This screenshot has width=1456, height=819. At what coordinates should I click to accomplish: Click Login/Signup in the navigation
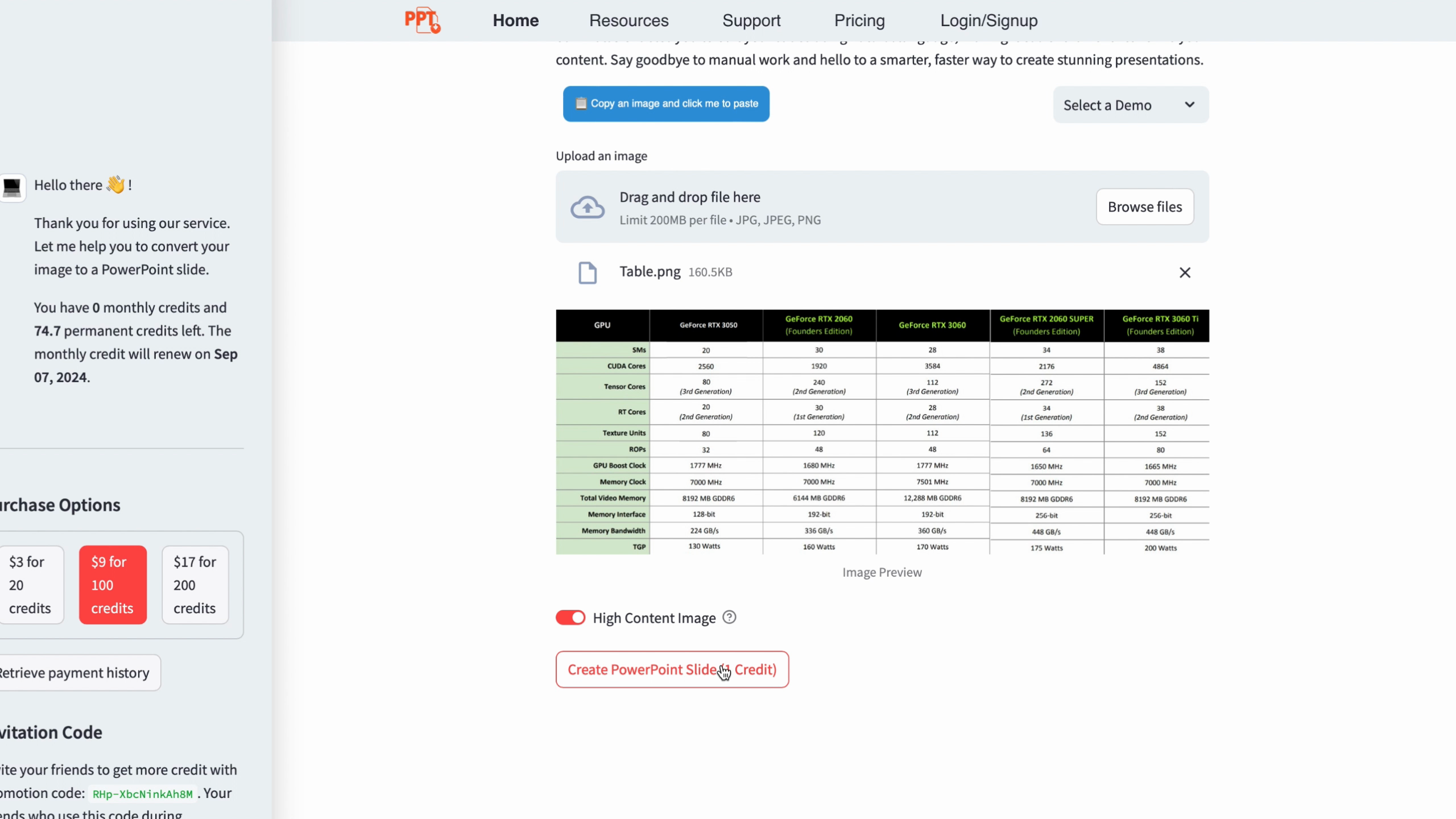pos(988,20)
